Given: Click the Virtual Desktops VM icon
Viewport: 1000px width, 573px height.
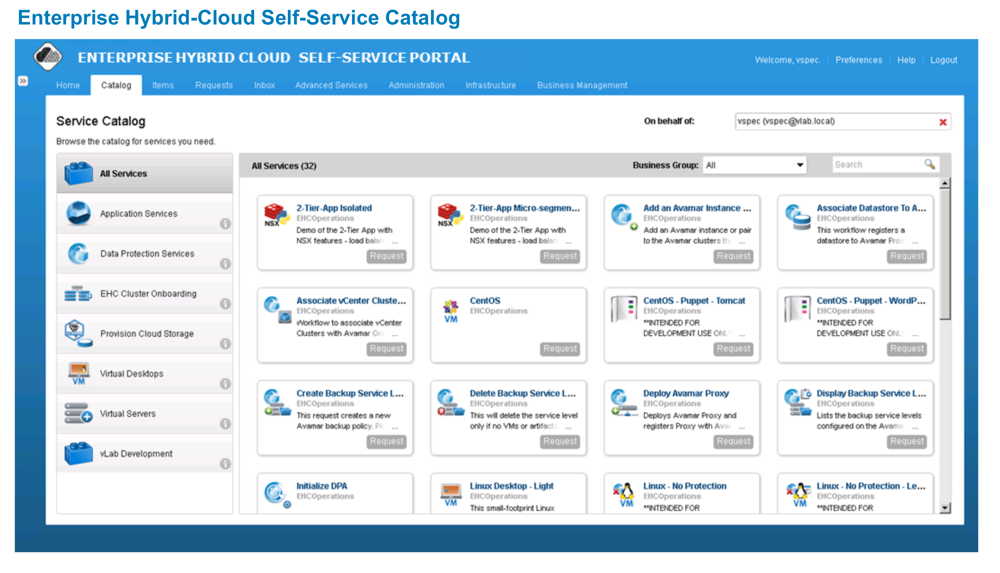Looking at the screenshot, I should pyautogui.click(x=78, y=373).
